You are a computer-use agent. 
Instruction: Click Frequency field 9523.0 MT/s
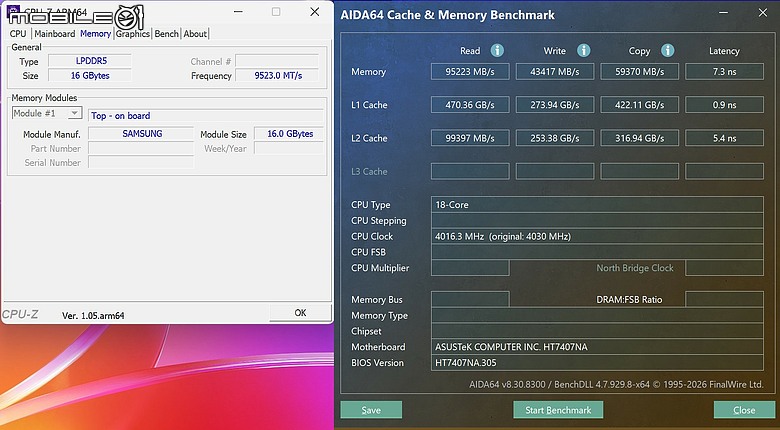click(277, 76)
